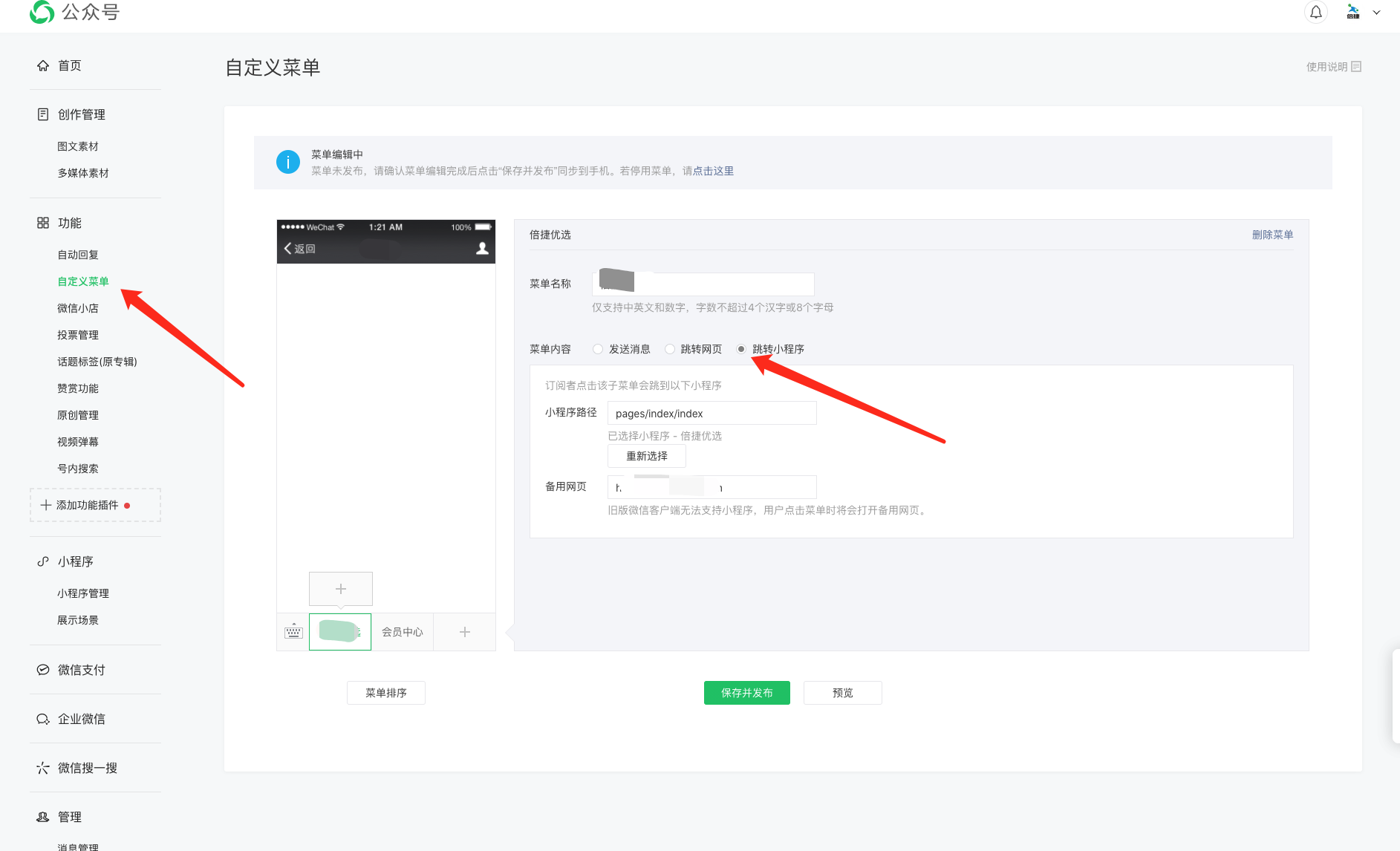
Task: Select the 会员中心 menu tab in preview
Action: 403,632
